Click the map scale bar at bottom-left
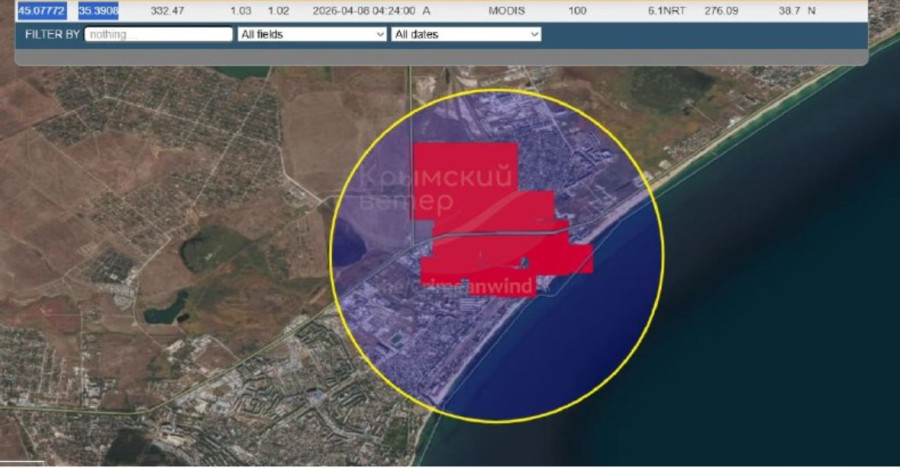 [22, 462]
